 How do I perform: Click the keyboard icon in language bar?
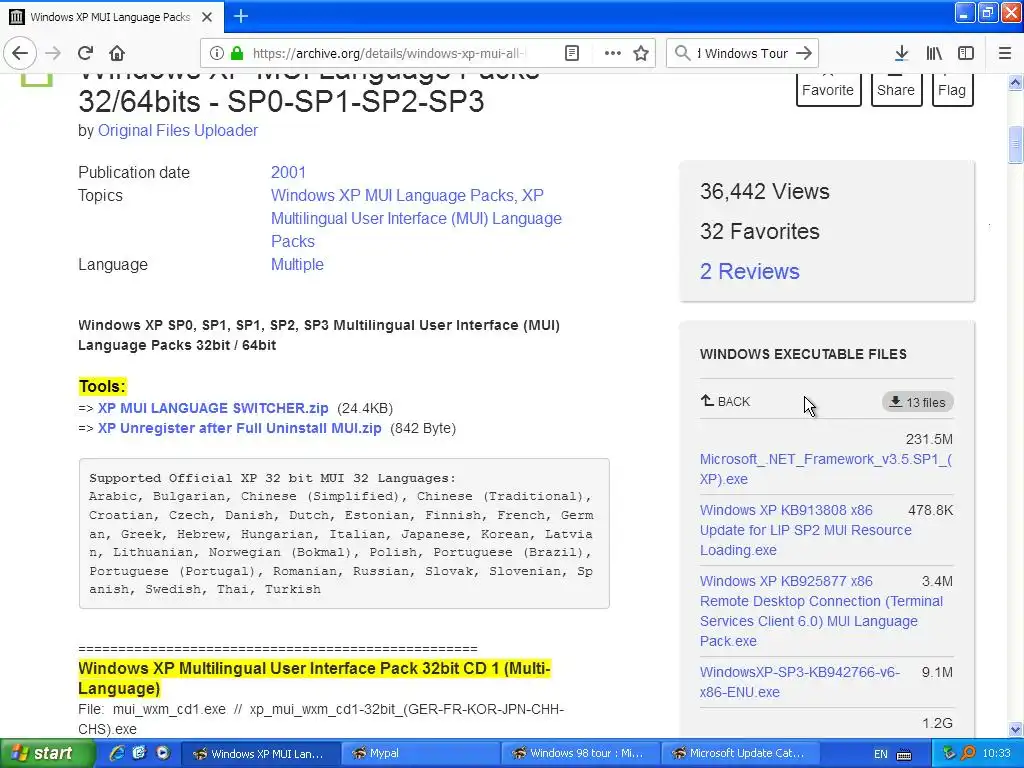pyautogui.click(x=904, y=754)
